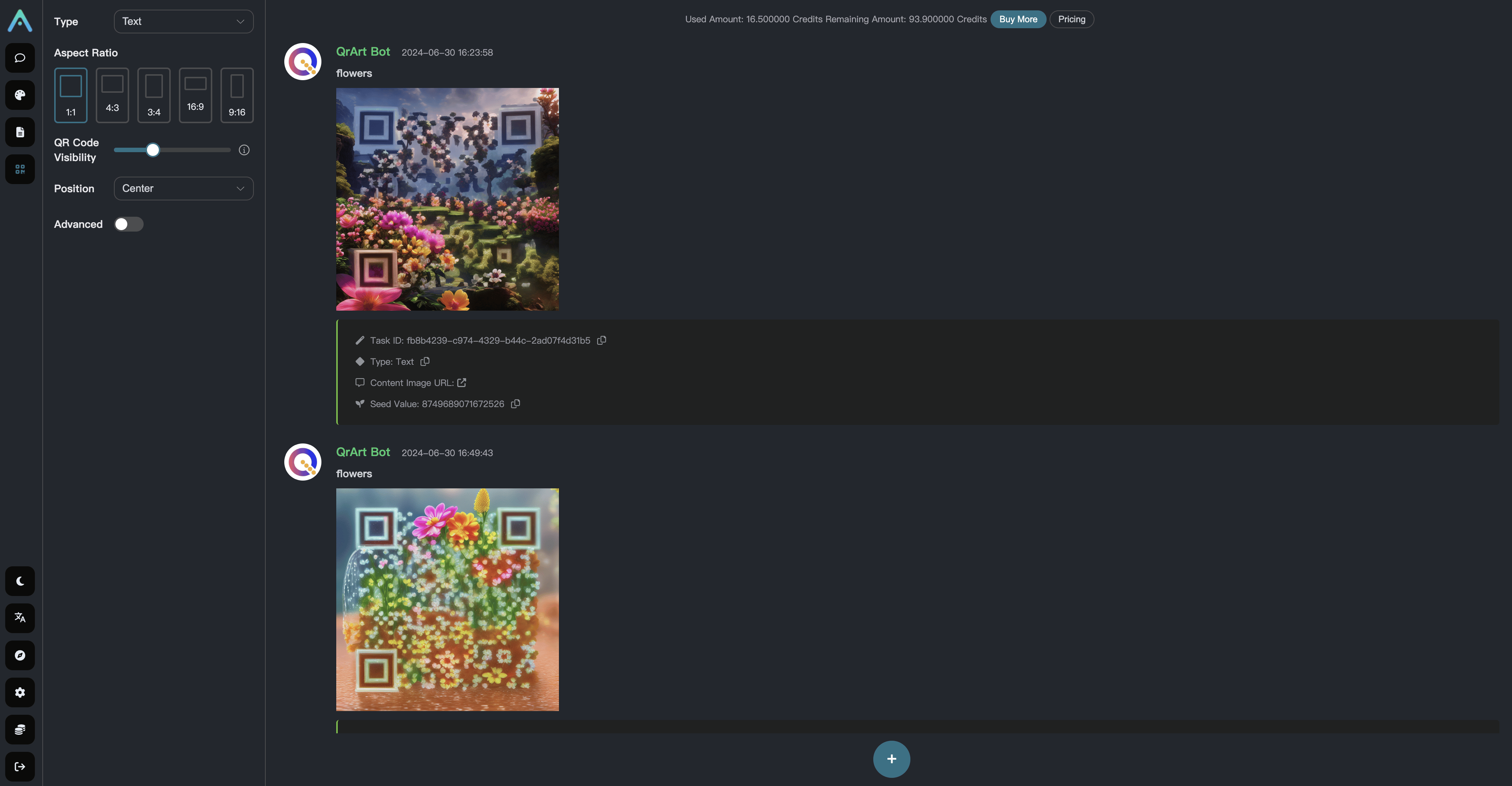Select the QR code tool icon
The image size is (1512, 786).
coord(20,170)
